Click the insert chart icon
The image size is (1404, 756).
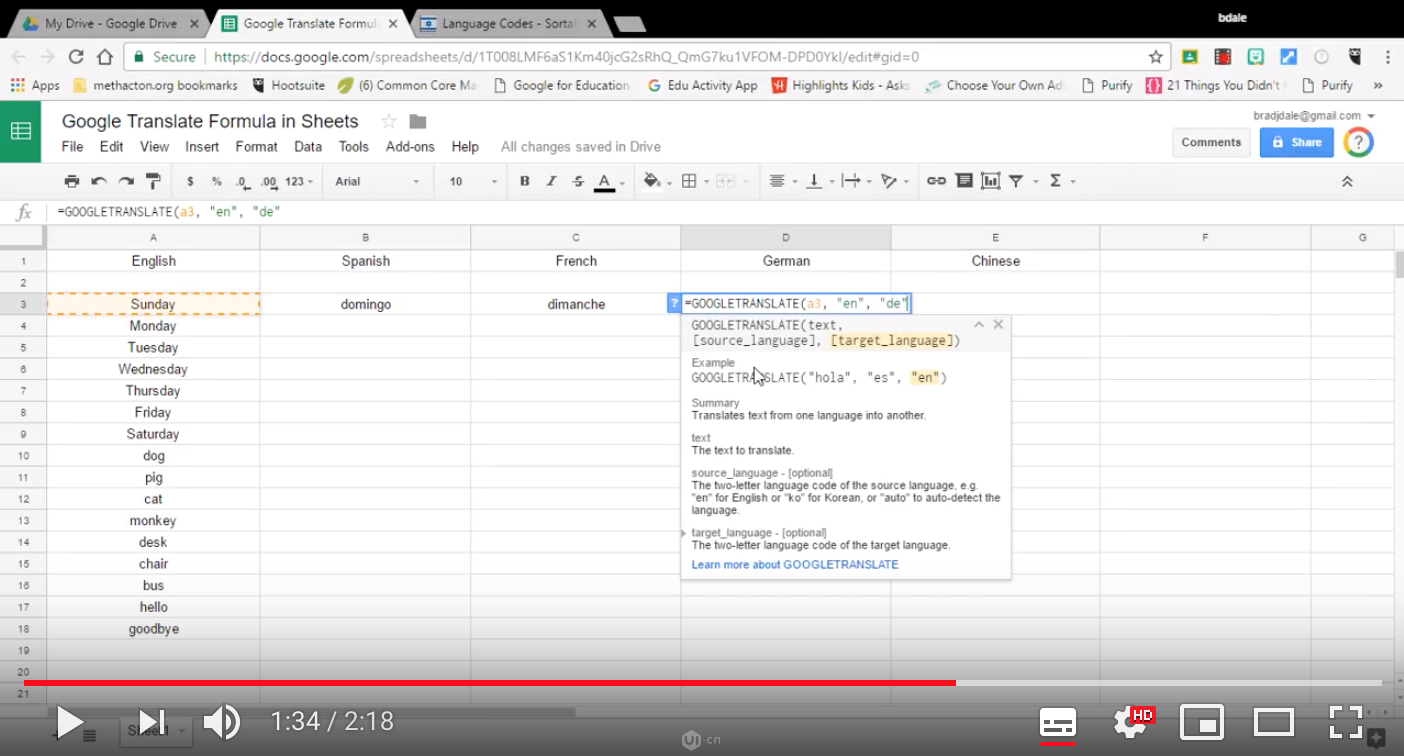pos(990,181)
